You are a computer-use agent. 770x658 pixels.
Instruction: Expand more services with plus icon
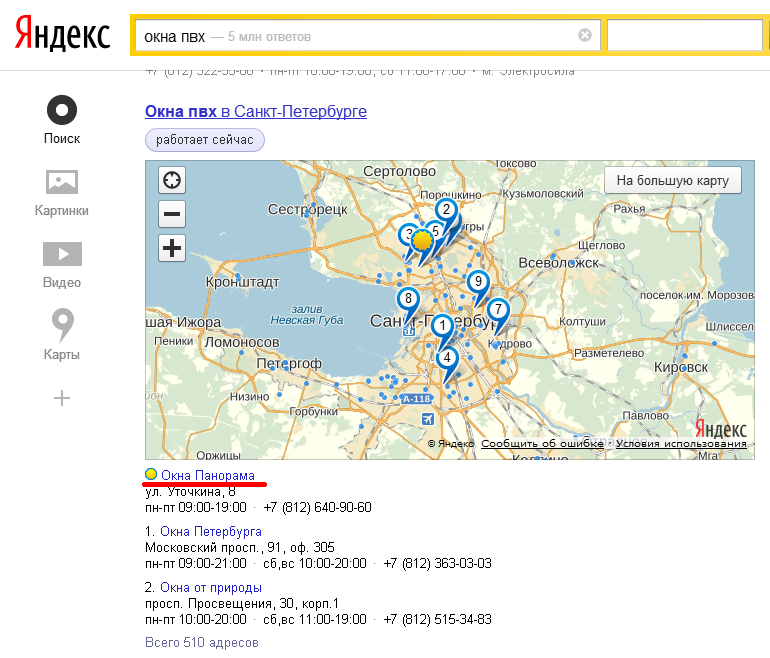coord(62,398)
